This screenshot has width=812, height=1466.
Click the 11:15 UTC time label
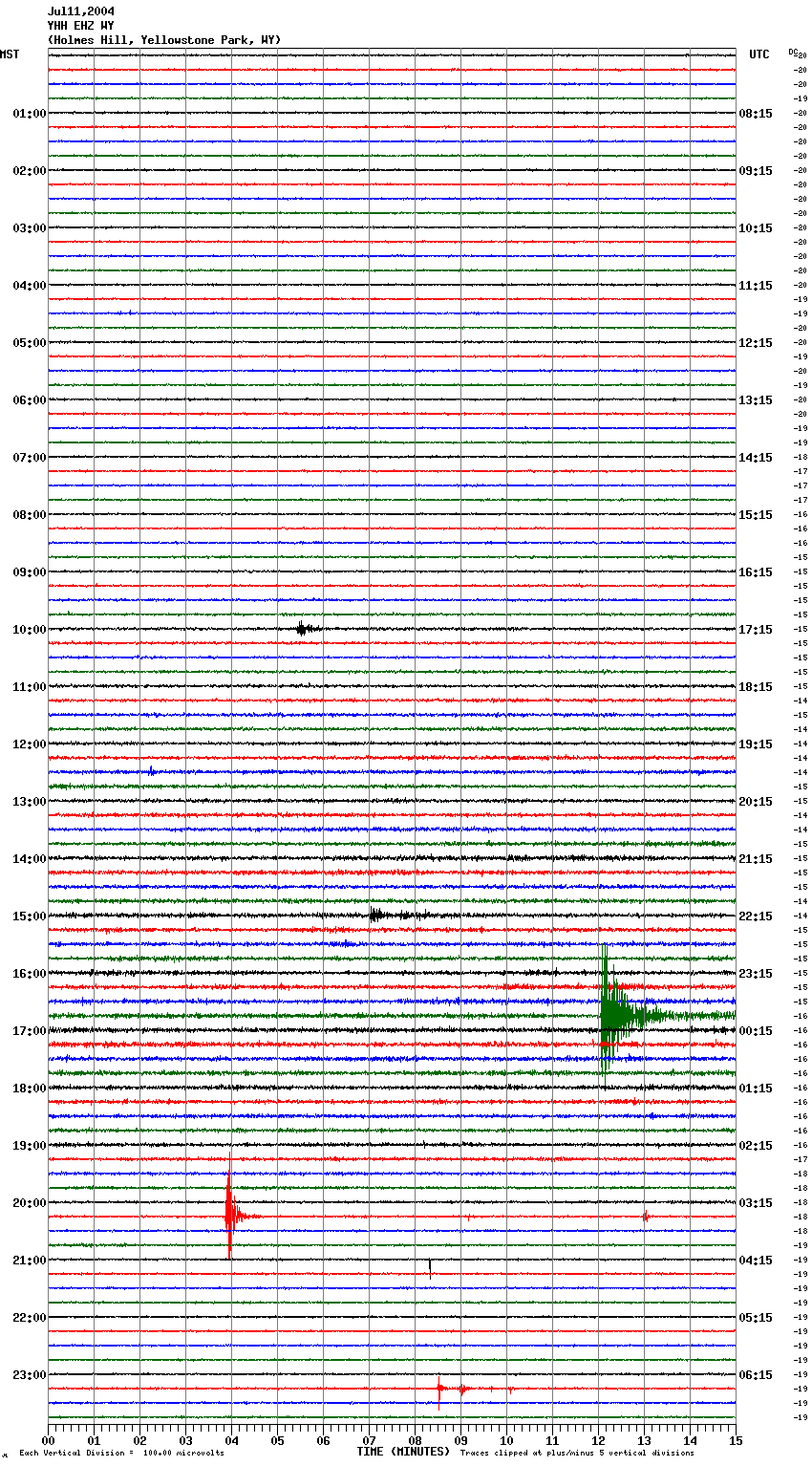(756, 286)
